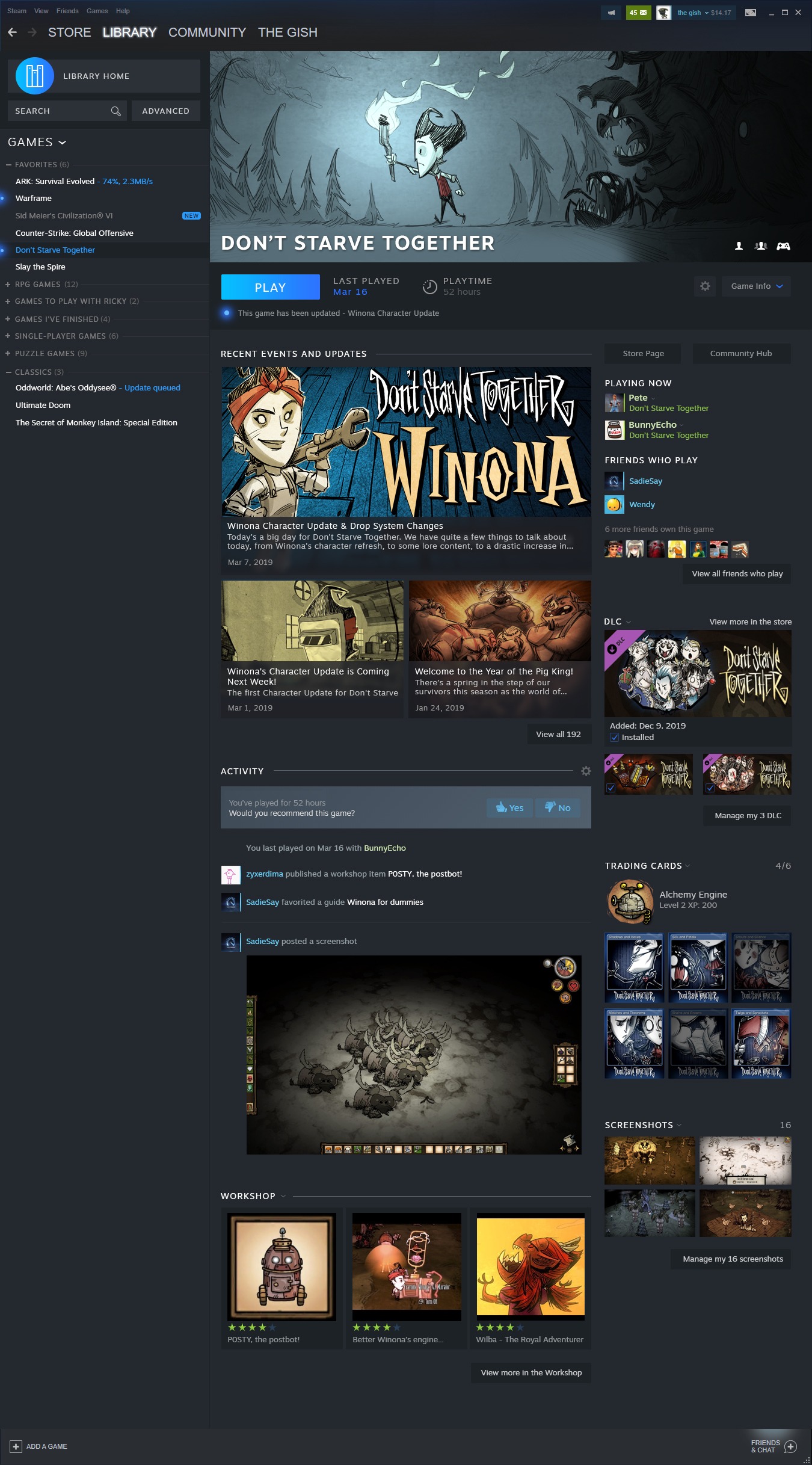Open the Game Info dropdown
The width and height of the screenshot is (812, 1465).
(x=757, y=286)
